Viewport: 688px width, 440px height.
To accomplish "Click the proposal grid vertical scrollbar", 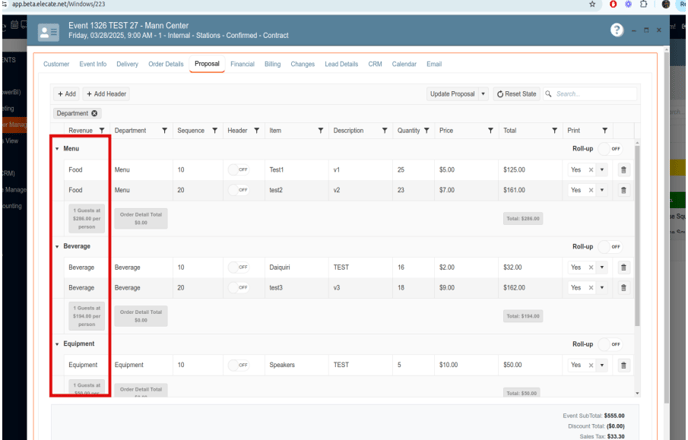I will [x=638, y=237].
